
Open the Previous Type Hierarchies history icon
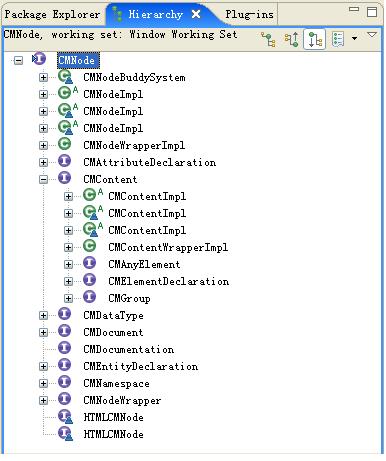(338, 40)
